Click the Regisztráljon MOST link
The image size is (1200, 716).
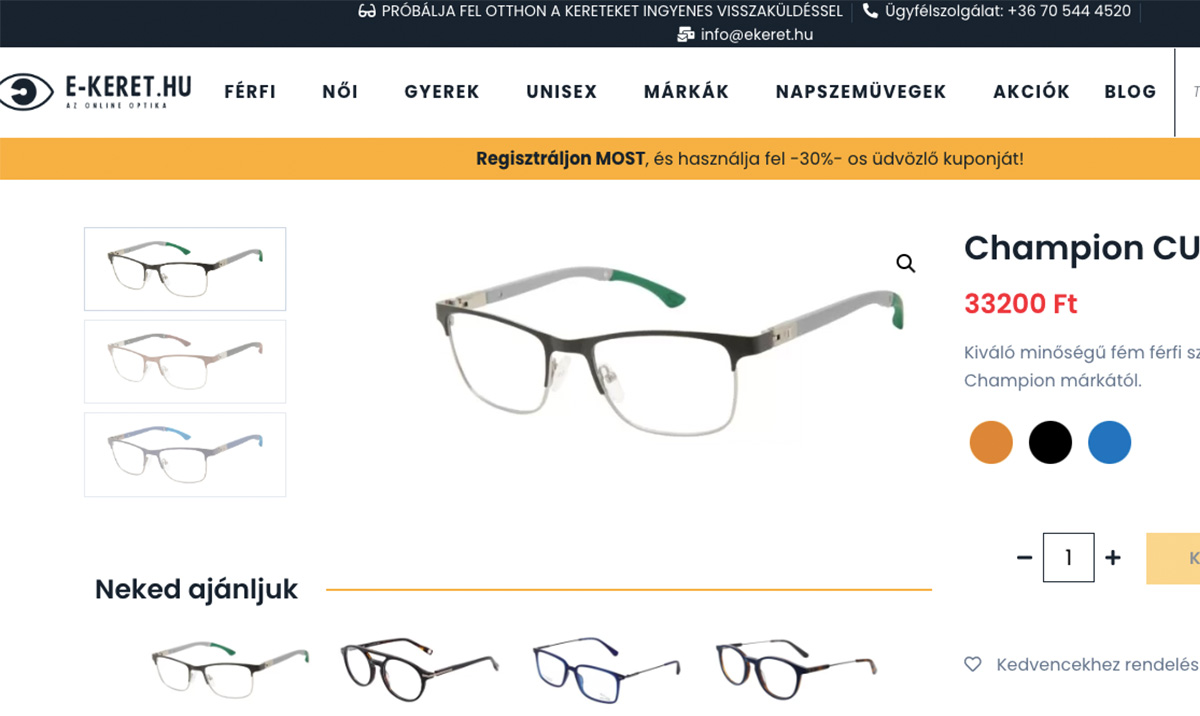click(x=561, y=159)
